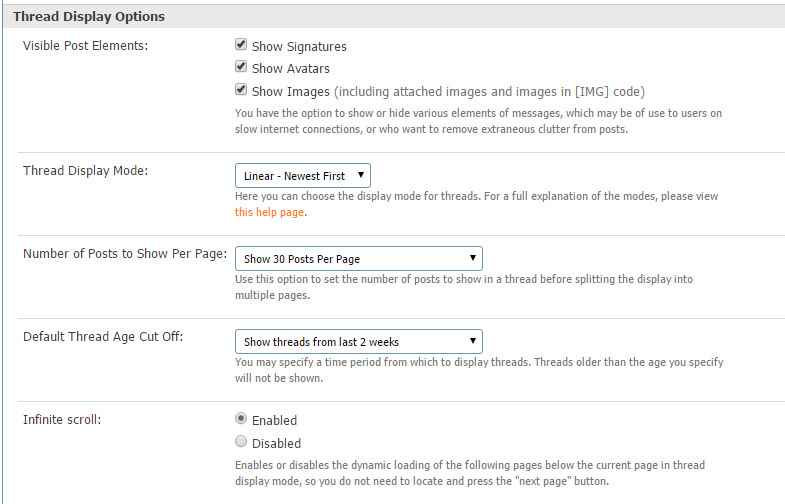Click the 'Show Images' label text
Screen dimensions: 785x504
pyautogui.click(x=291, y=92)
